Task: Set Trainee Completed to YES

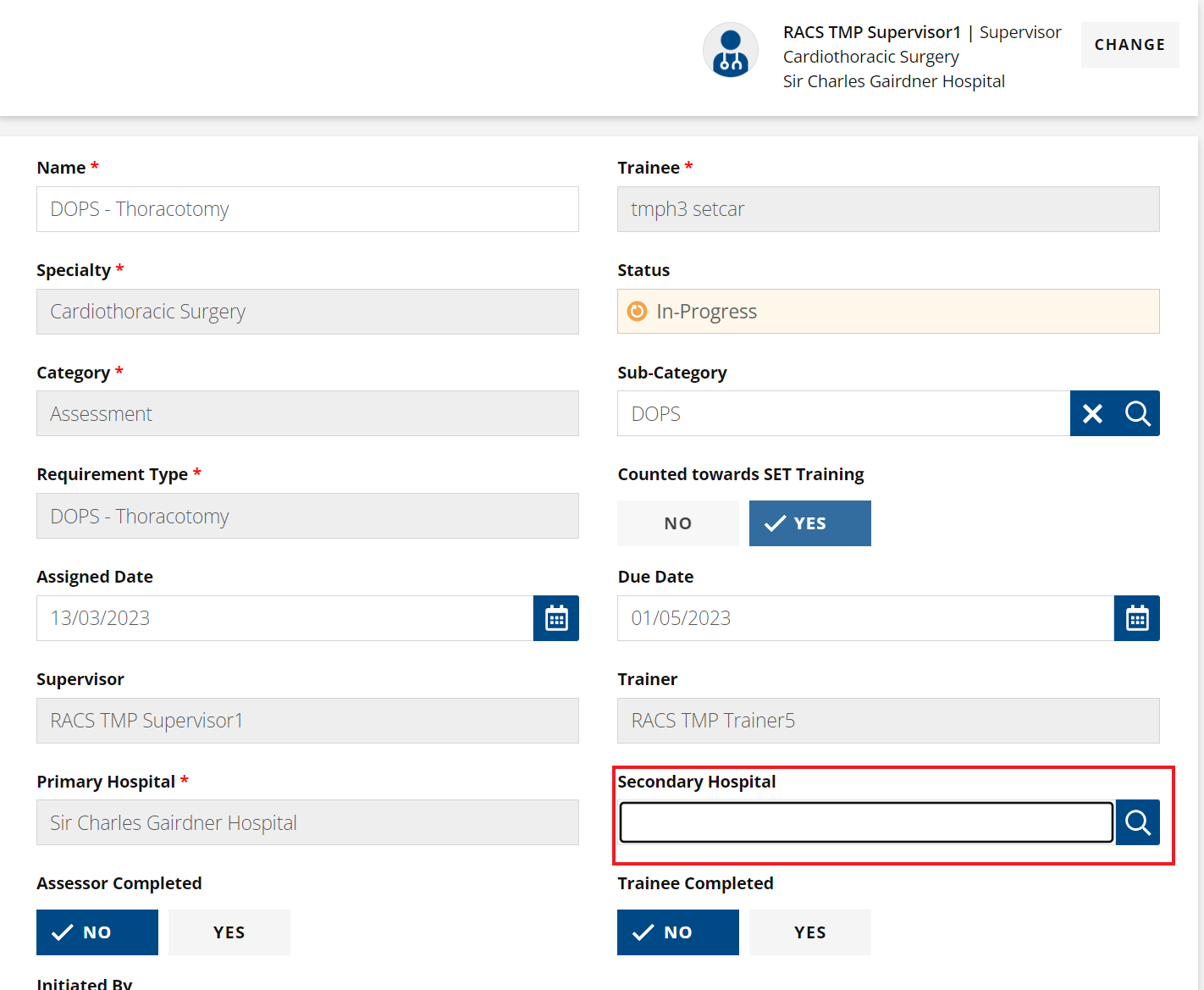Action: (x=809, y=932)
